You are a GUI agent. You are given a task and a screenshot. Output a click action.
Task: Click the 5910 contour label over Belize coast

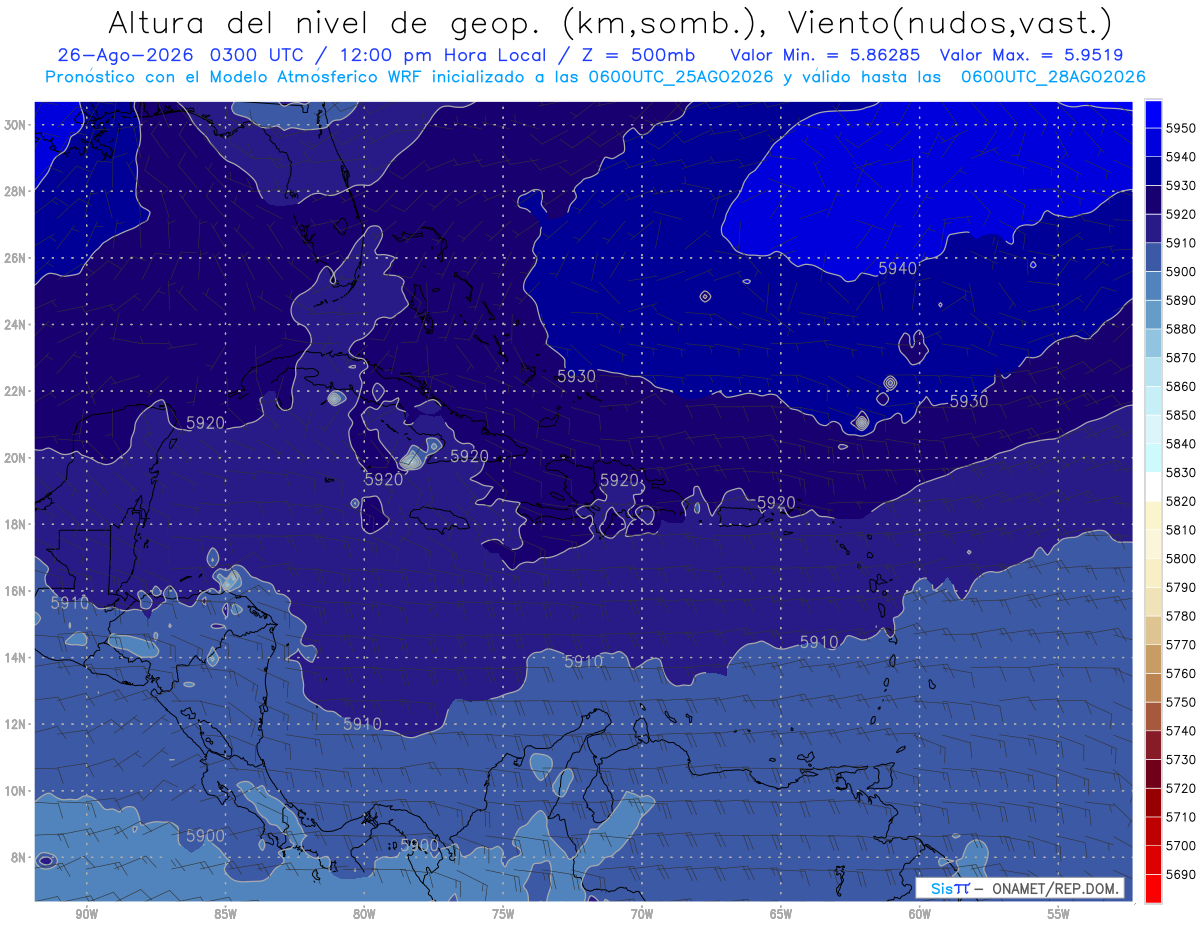click(70, 604)
